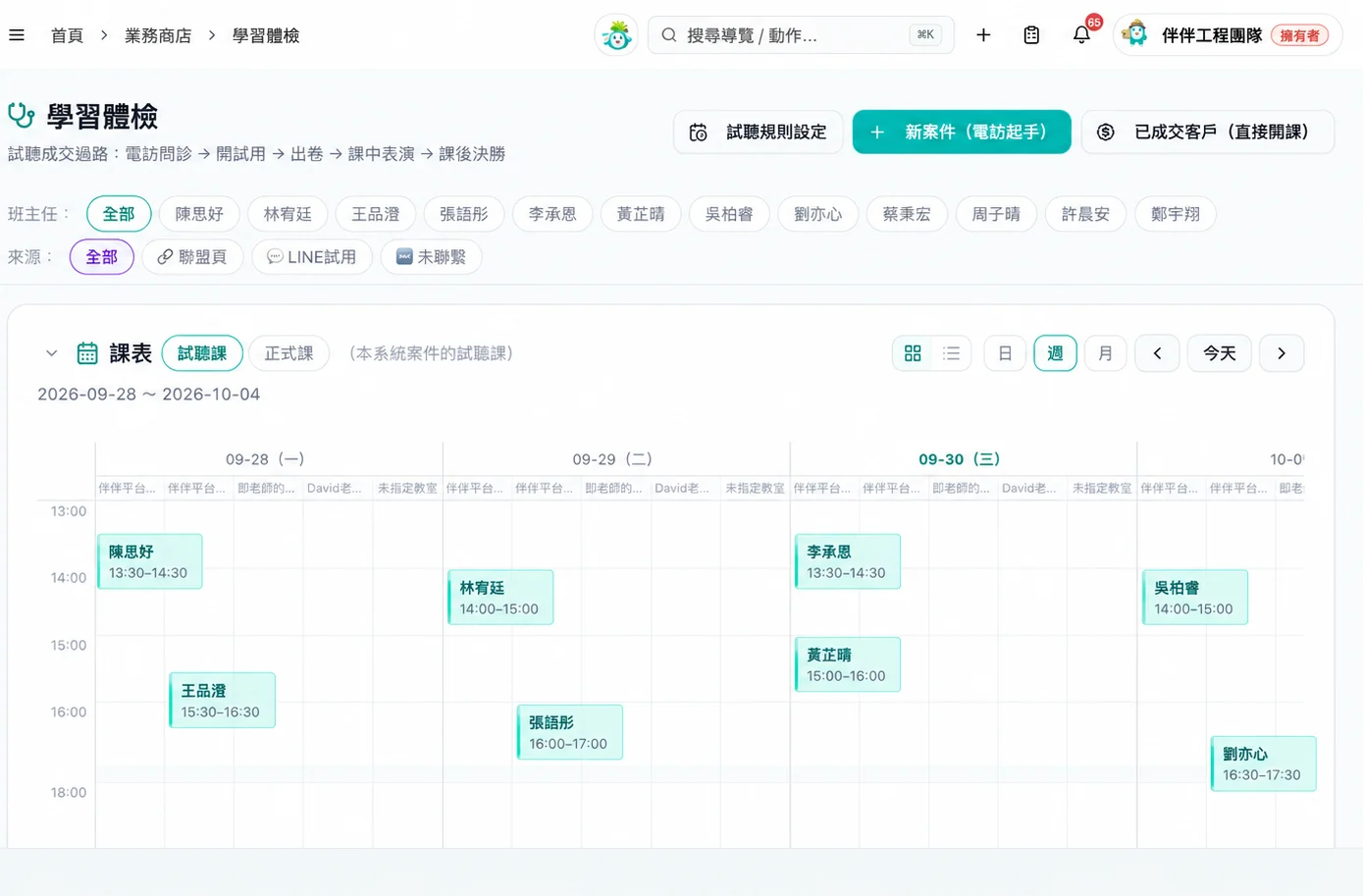
Task: Filter by 班主任 劉亦心
Action: coord(818,214)
